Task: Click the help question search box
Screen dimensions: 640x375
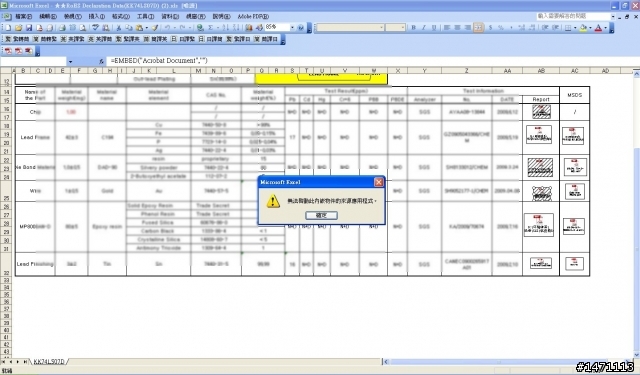Action: pyautogui.click(x=573, y=16)
